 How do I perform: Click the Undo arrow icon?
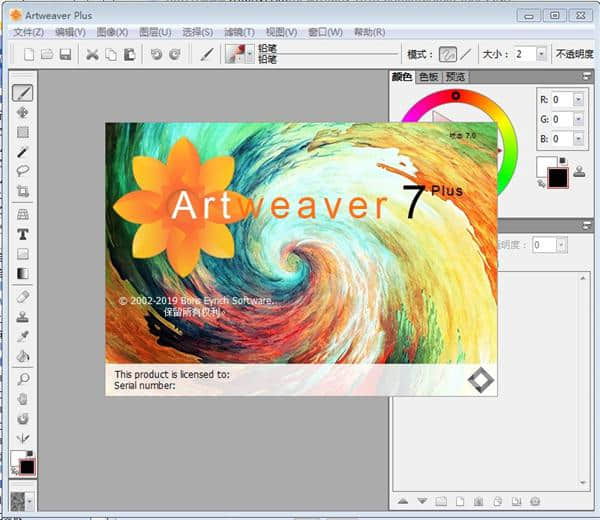(x=156, y=54)
